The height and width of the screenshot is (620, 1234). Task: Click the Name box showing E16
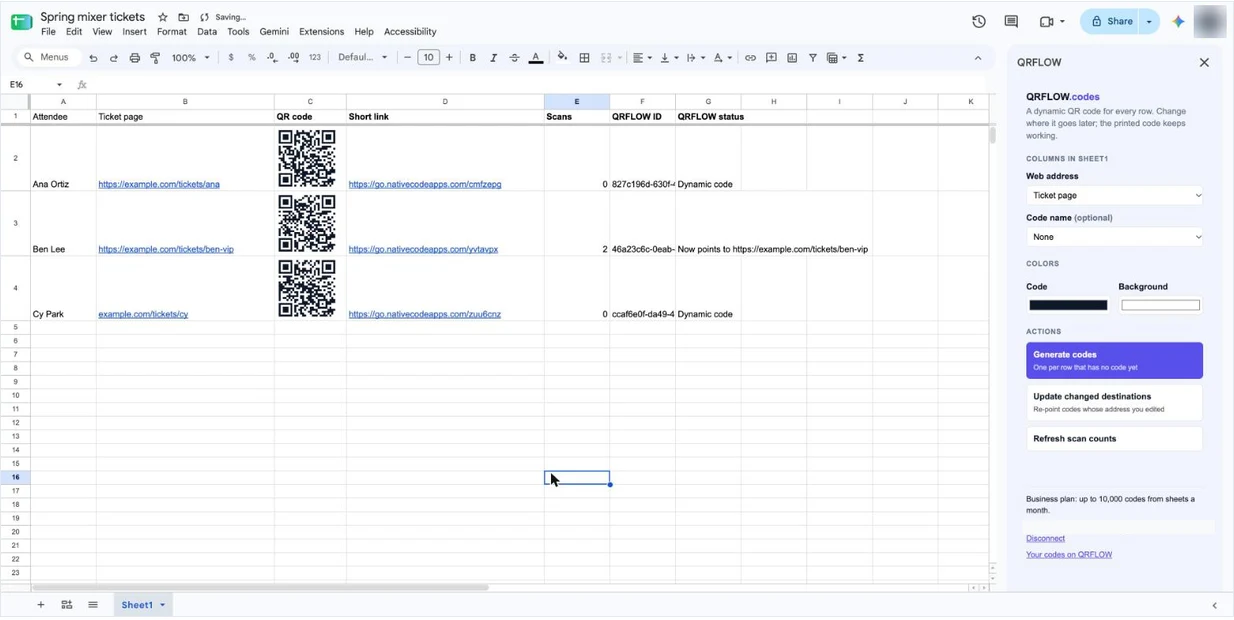(36, 85)
